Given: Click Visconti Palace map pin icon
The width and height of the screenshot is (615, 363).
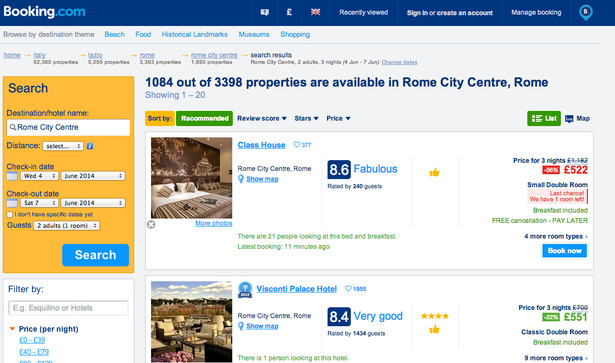Looking at the screenshot, I should tap(241, 326).
